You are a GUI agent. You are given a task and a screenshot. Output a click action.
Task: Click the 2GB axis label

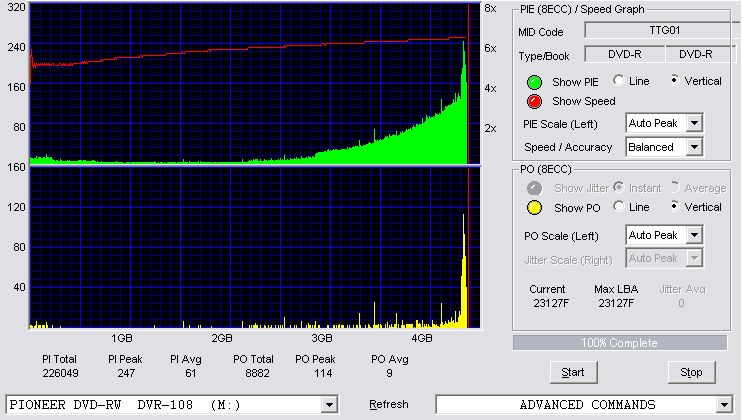(x=221, y=338)
